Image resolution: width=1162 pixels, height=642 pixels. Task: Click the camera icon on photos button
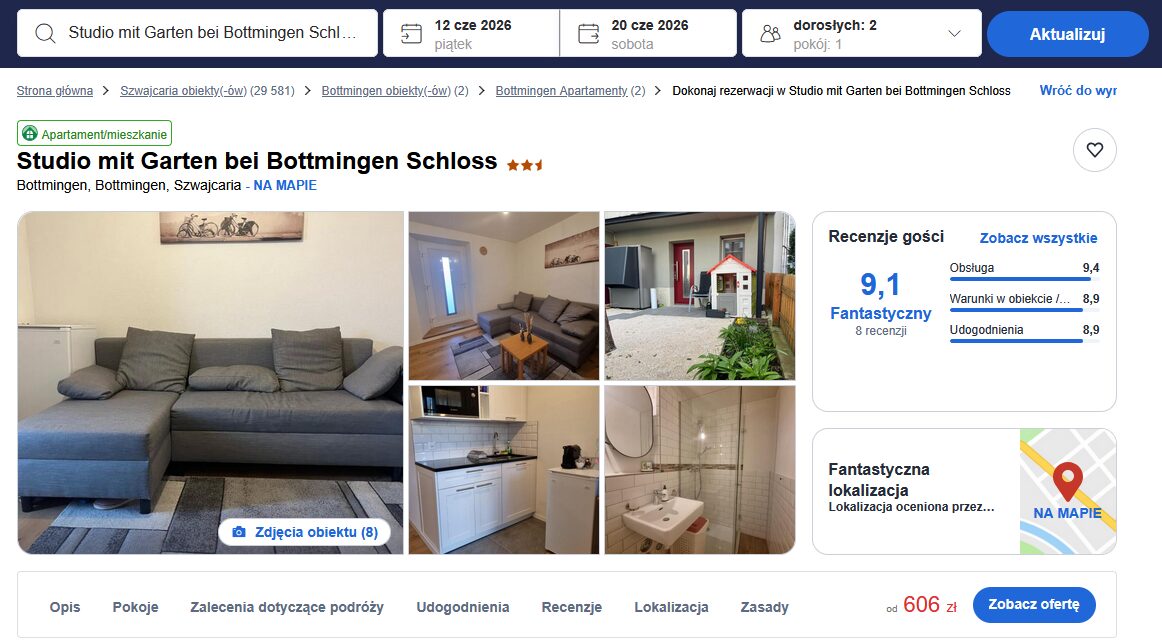tap(239, 532)
